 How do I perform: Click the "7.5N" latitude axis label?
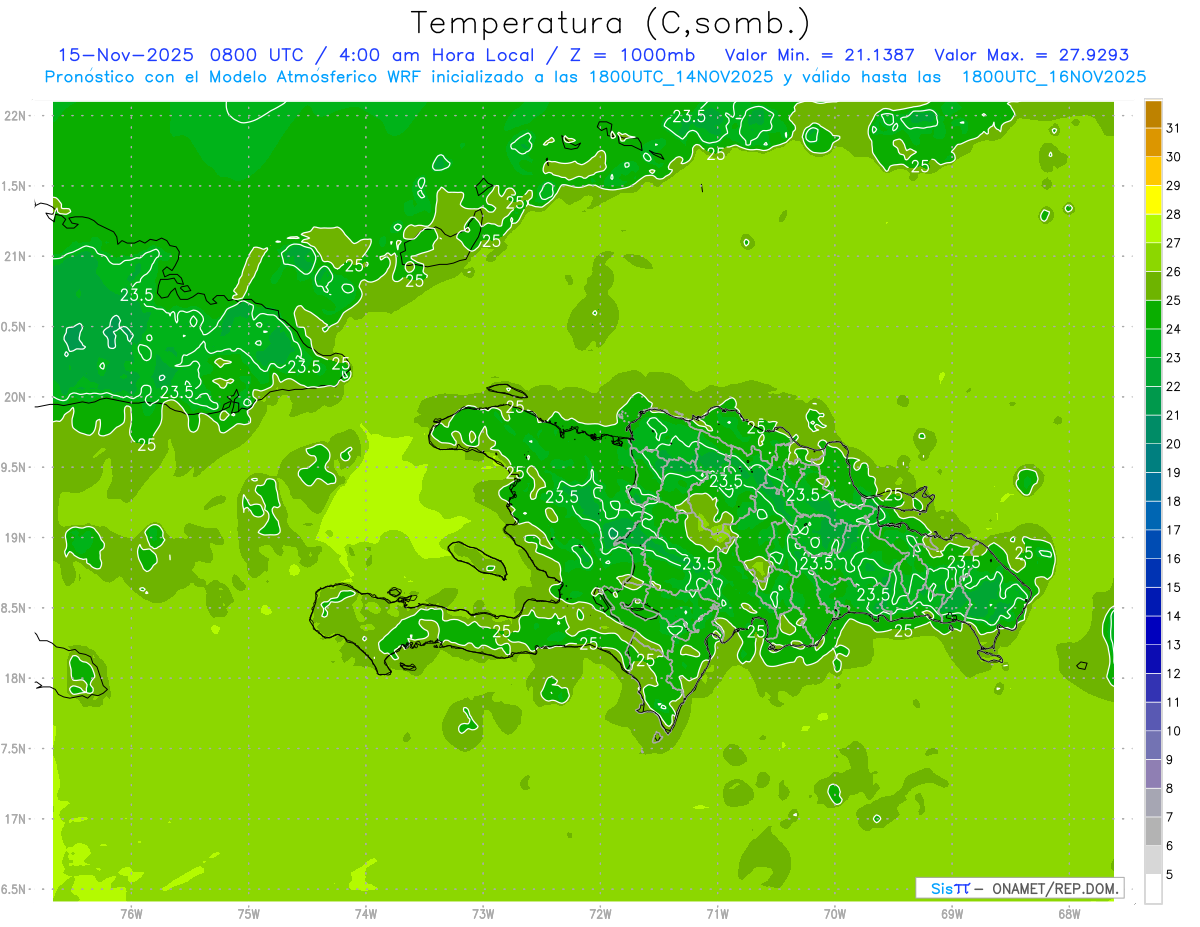point(14,749)
